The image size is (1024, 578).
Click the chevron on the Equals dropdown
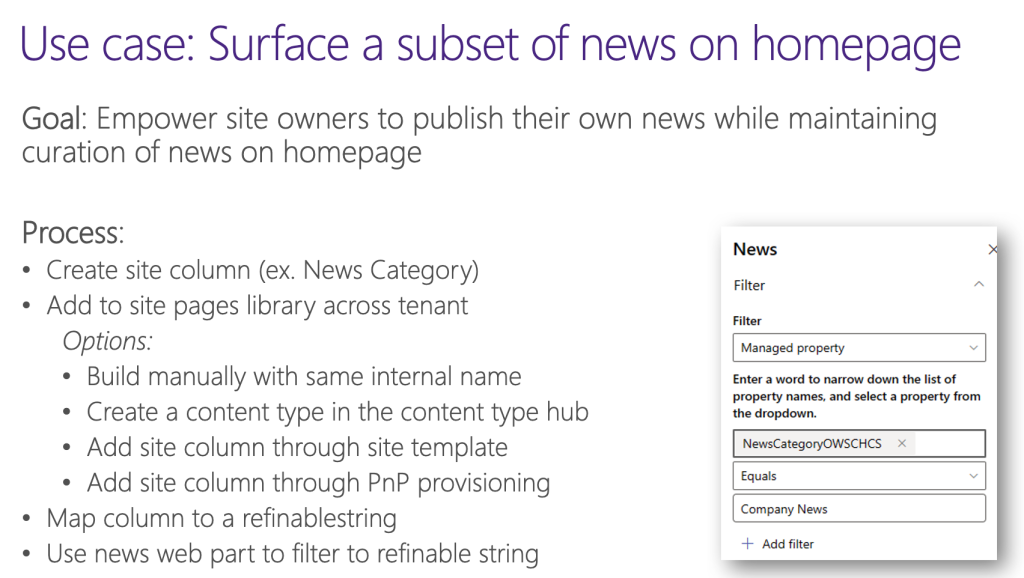click(972, 477)
